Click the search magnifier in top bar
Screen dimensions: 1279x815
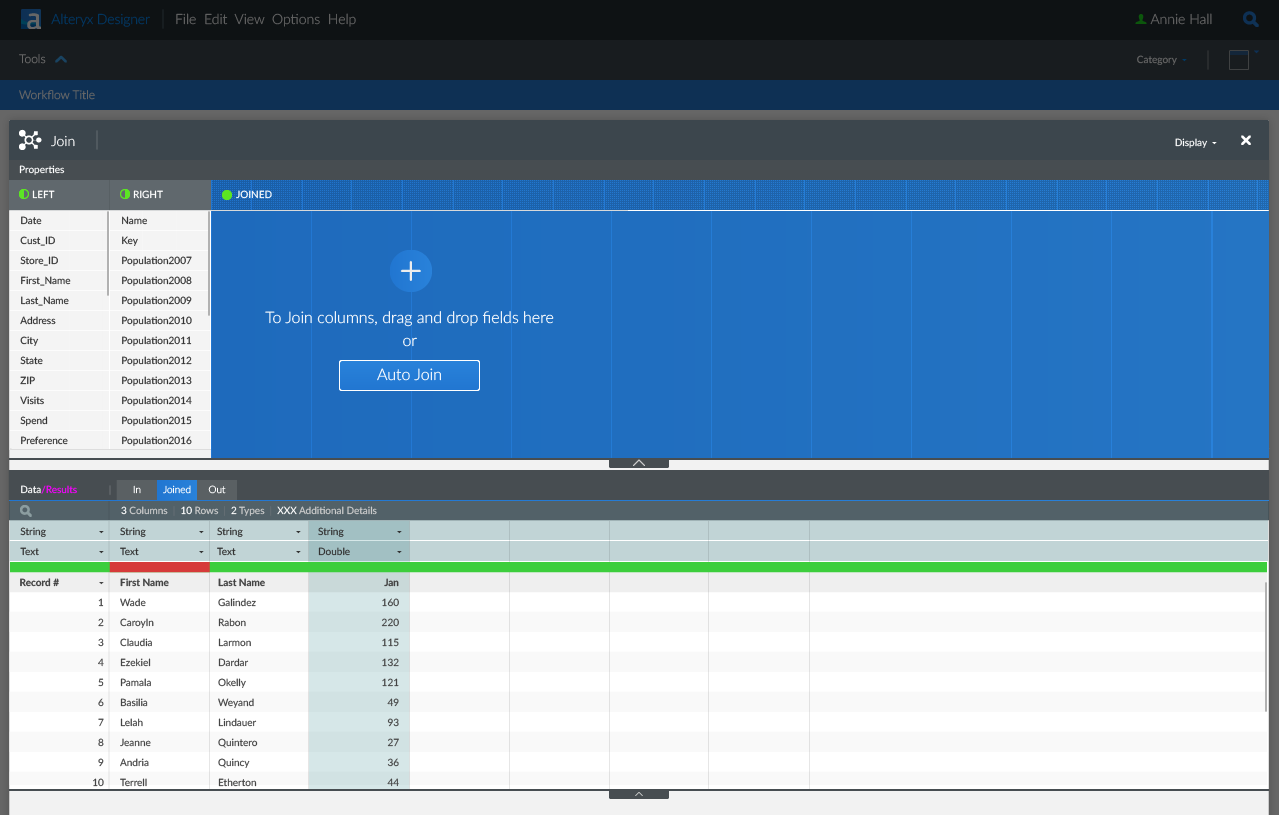(x=1250, y=19)
